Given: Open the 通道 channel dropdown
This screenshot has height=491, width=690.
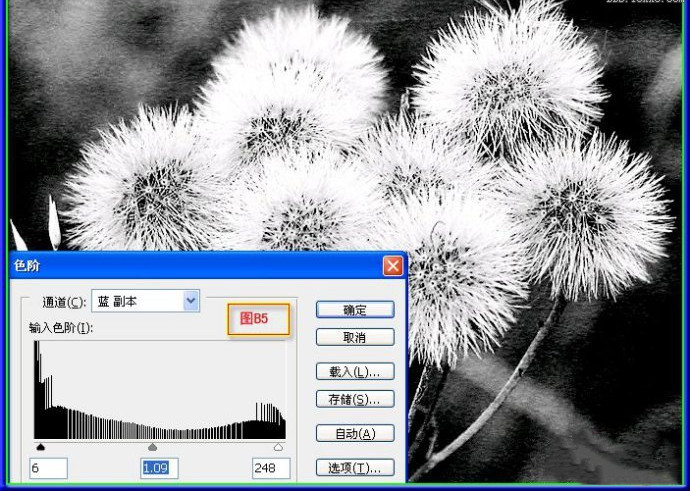Looking at the screenshot, I should [x=146, y=301].
